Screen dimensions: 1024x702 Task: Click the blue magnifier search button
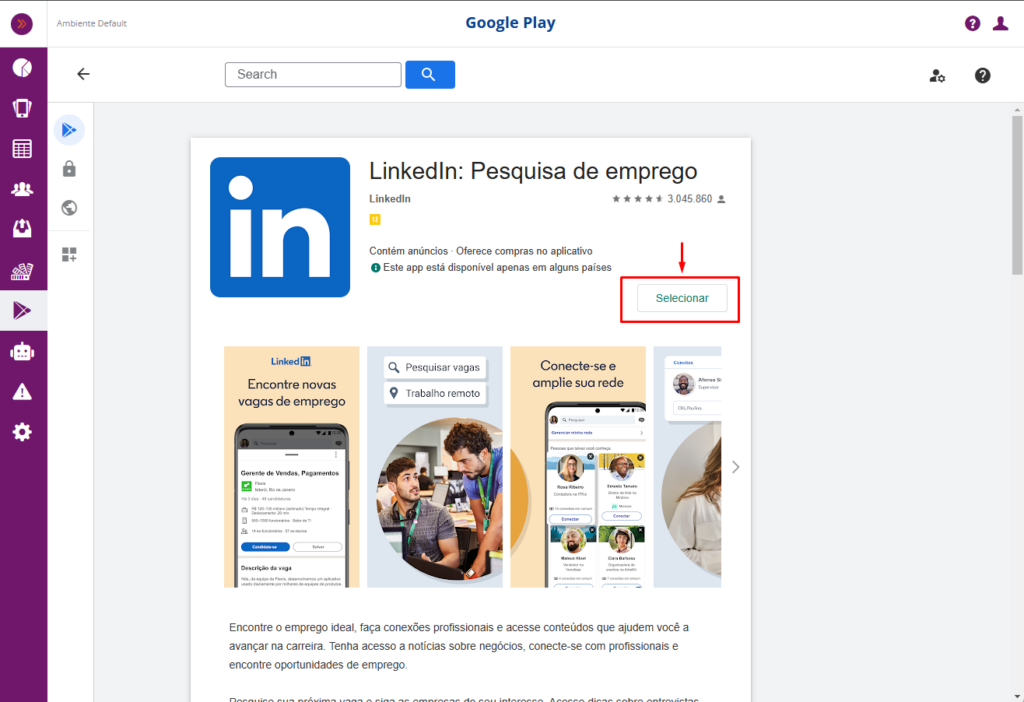430,74
